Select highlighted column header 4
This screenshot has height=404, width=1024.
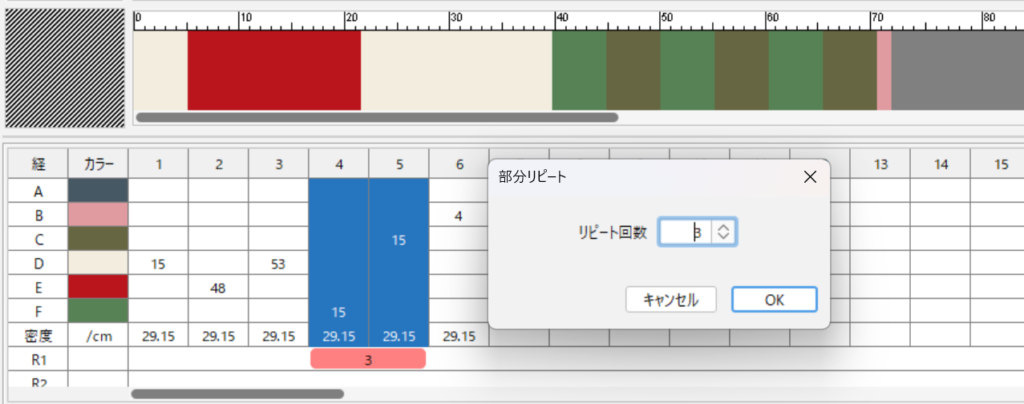338,164
